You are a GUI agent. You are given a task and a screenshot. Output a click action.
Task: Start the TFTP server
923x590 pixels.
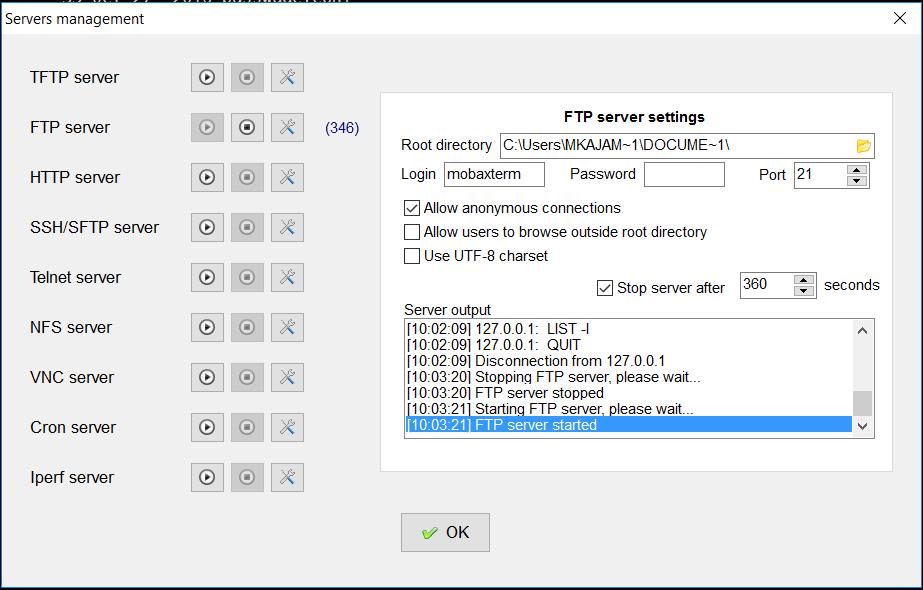[x=207, y=77]
